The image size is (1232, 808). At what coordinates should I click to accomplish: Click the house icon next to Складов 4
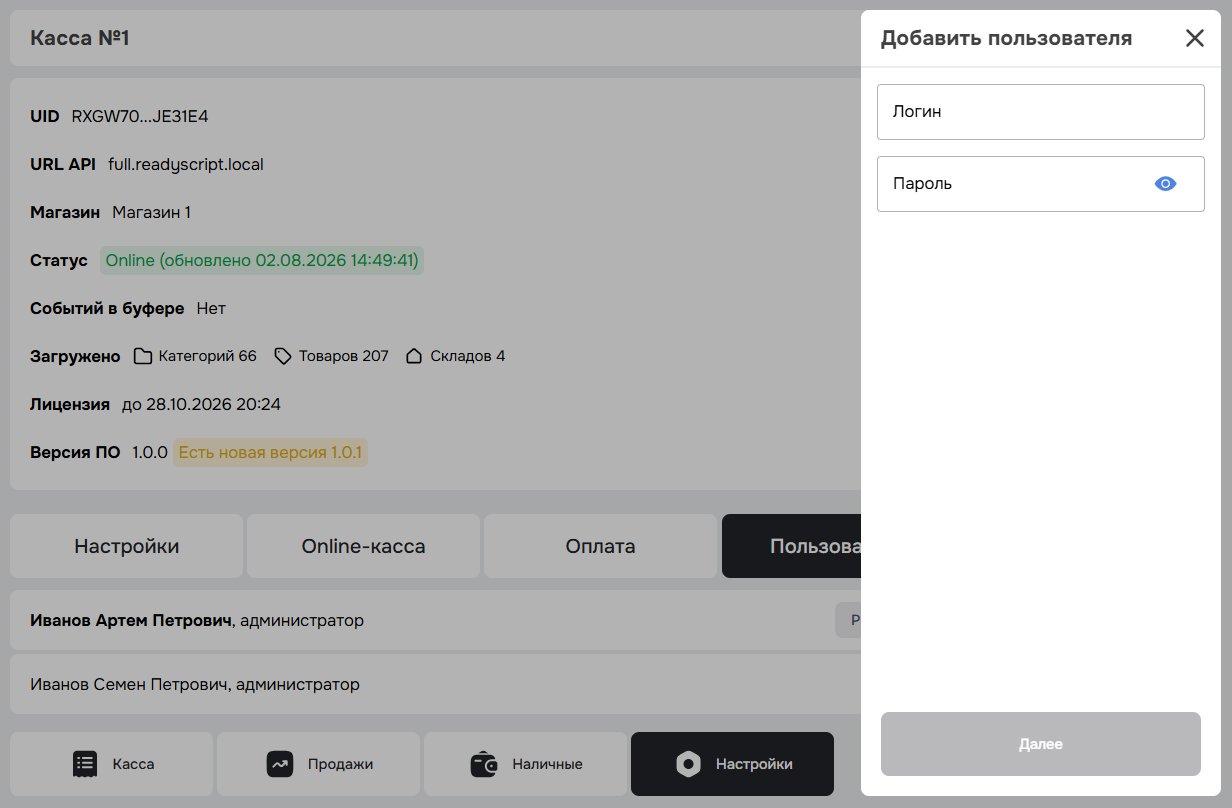click(414, 356)
